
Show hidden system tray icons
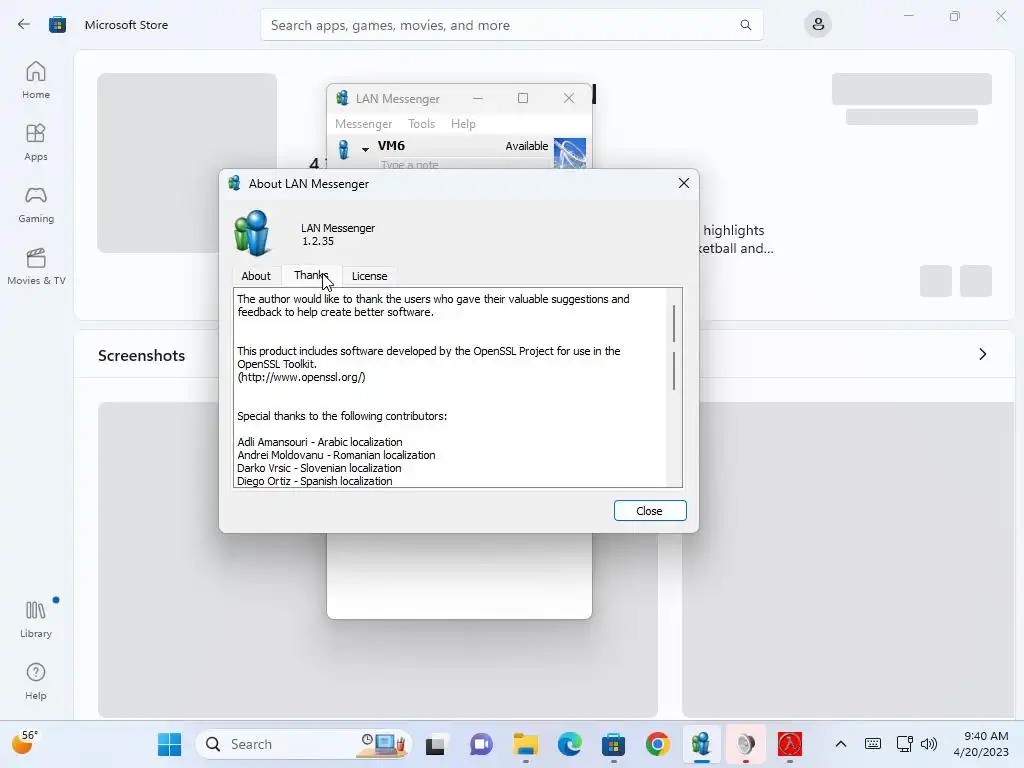click(x=841, y=744)
